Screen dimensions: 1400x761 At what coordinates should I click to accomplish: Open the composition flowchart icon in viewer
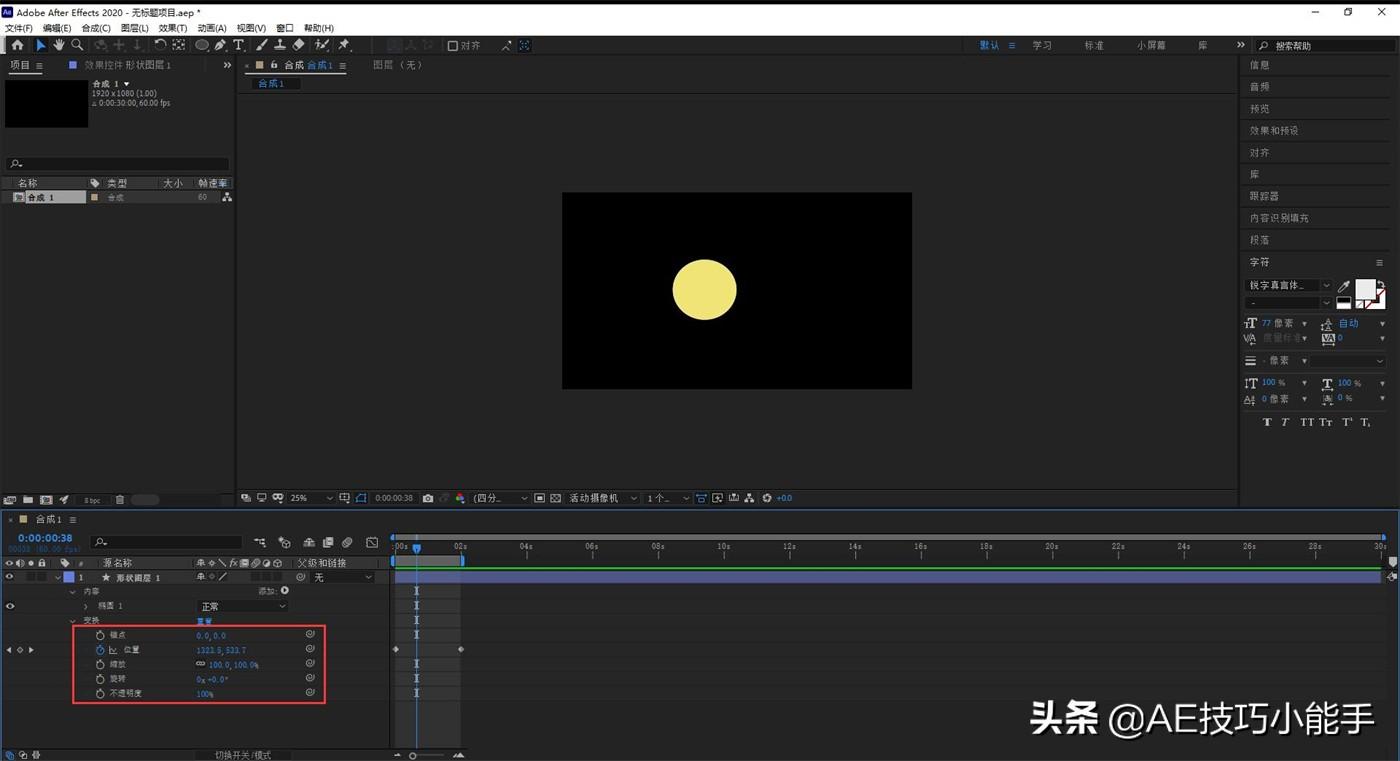tap(750, 498)
